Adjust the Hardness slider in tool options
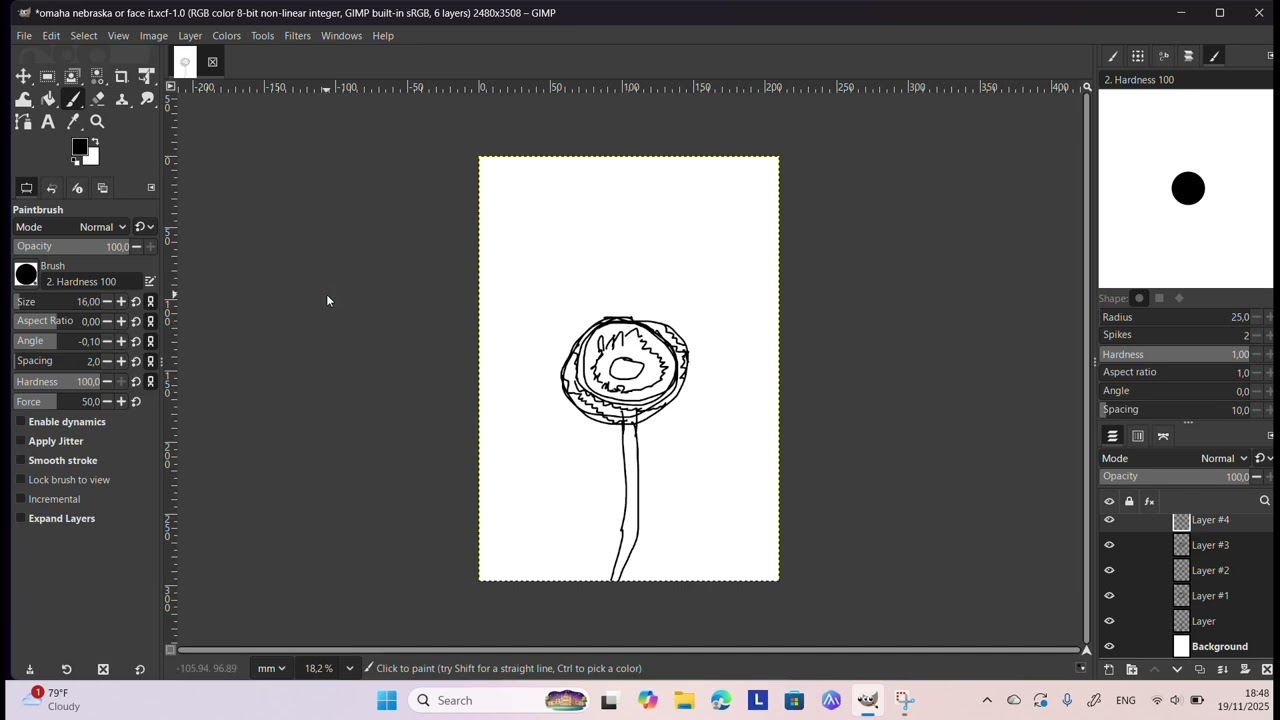 (x=58, y=382)
